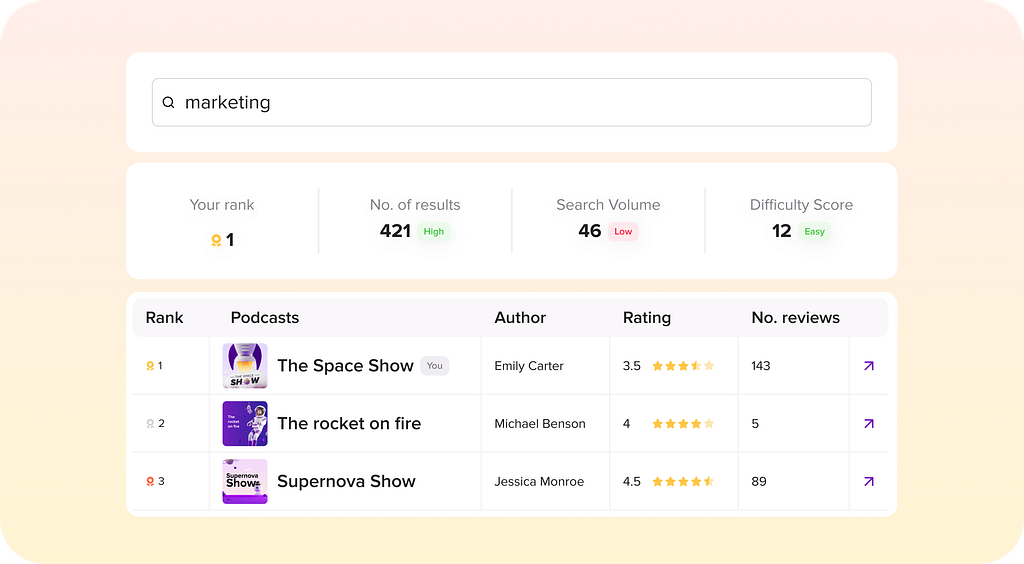Click the No. reviews column header

pos(795,318)
